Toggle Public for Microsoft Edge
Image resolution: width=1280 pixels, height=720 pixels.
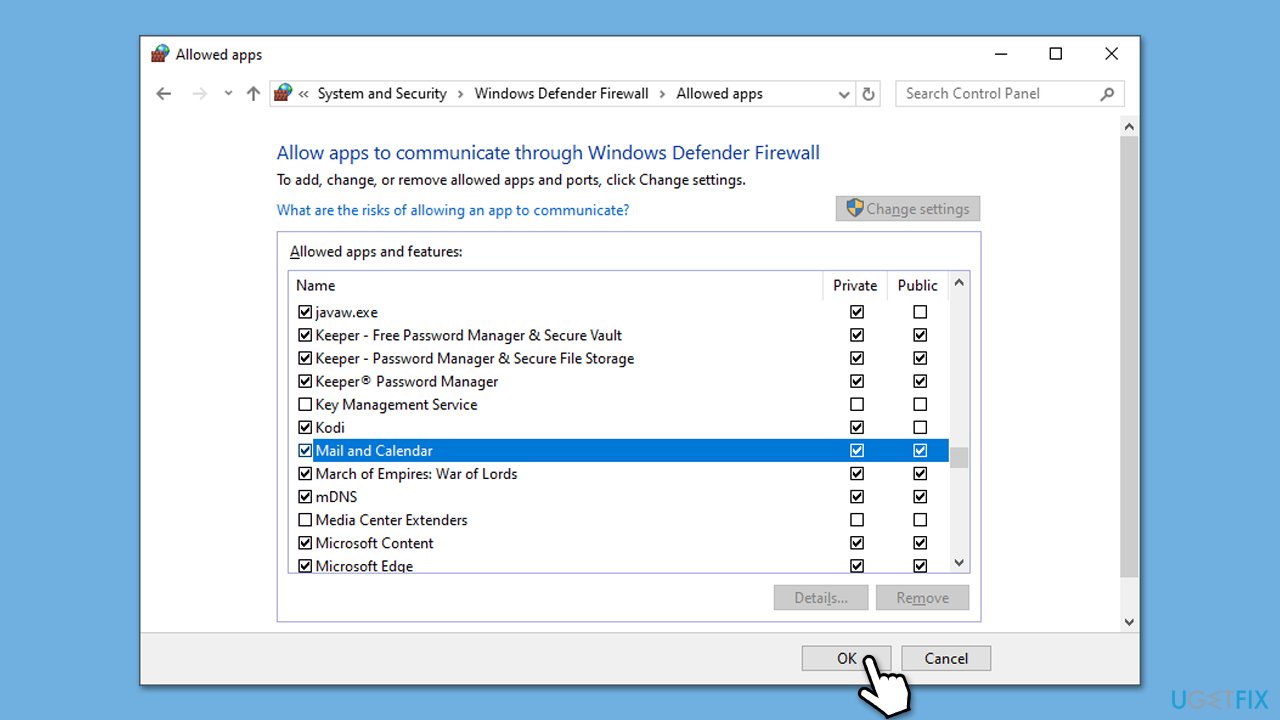coord(920,565)
